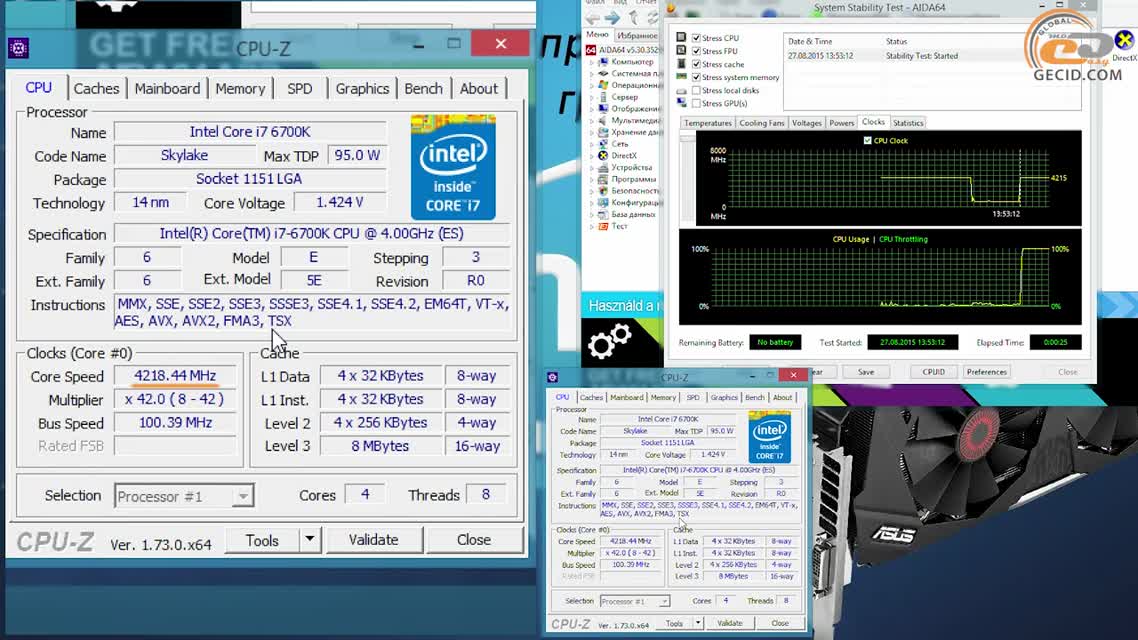This screenshot has height=640, width=1138.
Task: Select the Мультимедиа speaker icon
Action: (x=602, y=120)
